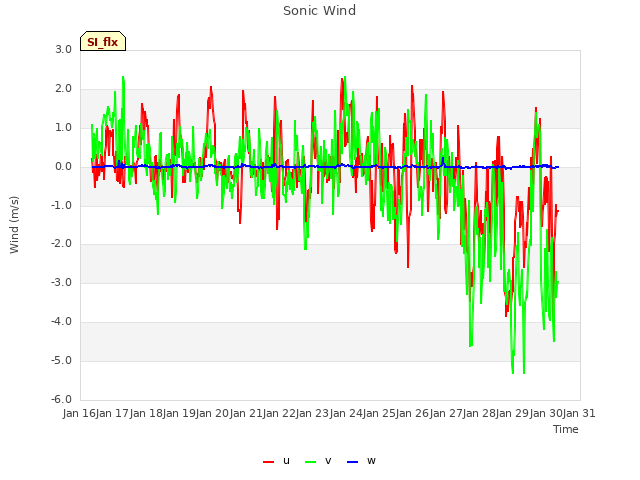Click the Jan 18 tick label
640x480 pixels.
146,413
